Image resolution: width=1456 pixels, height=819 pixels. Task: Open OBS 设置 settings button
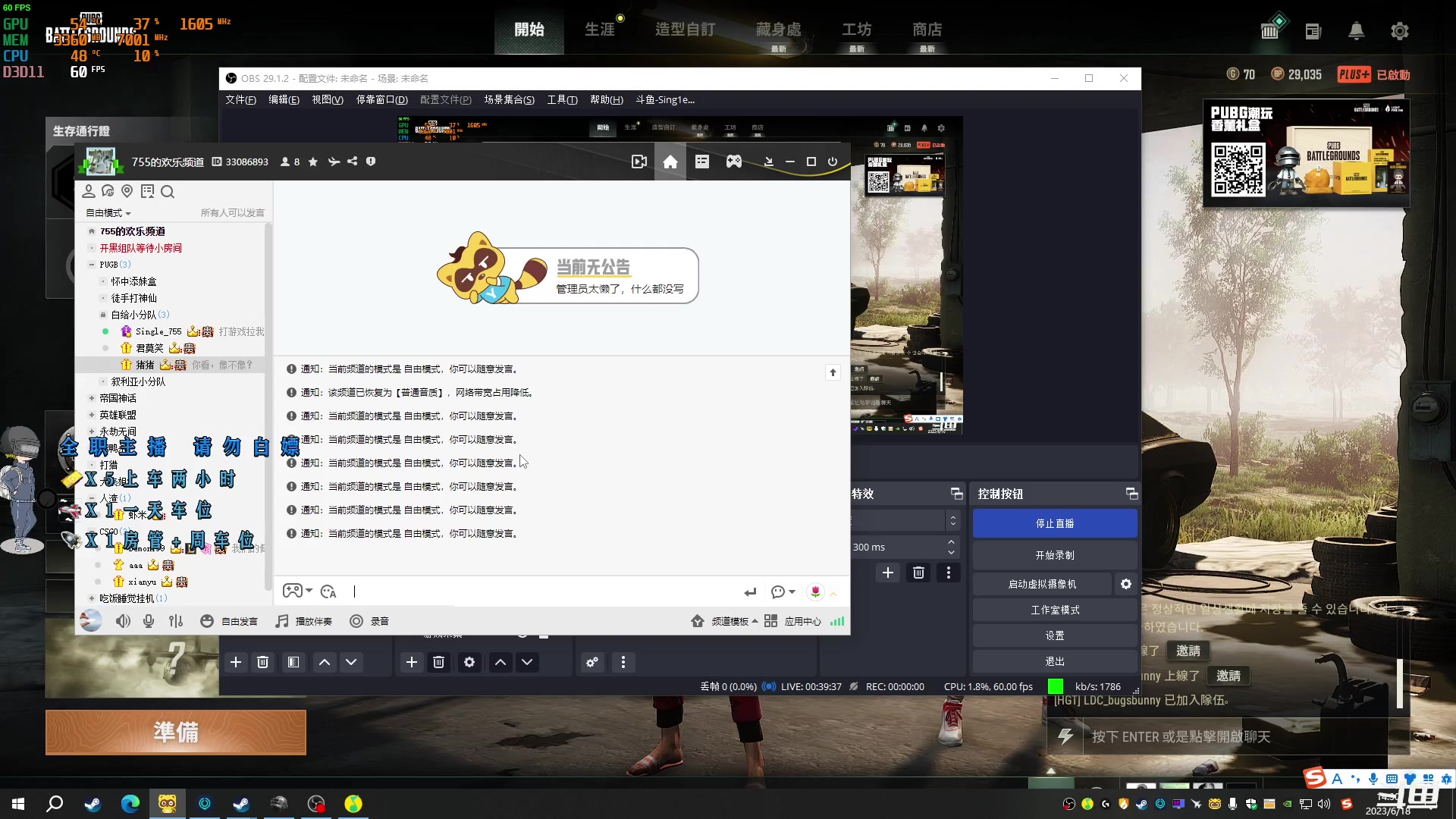[x=1055, y=635]
